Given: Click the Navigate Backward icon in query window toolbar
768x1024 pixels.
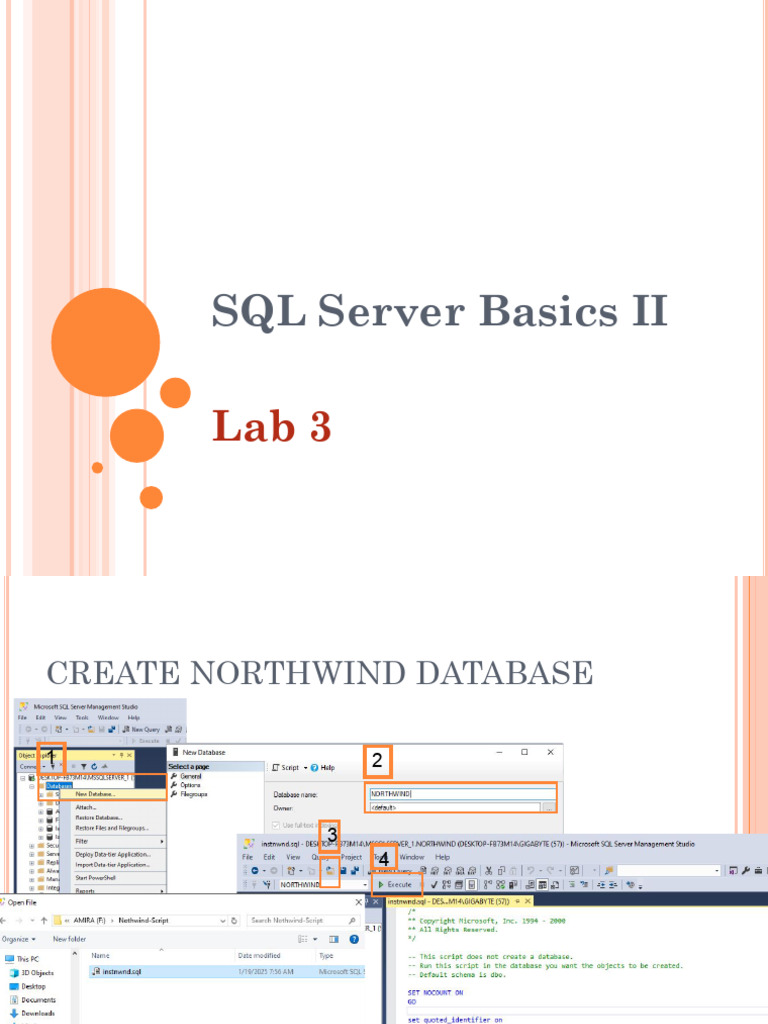Looking at the screenshot, I should click(x=255, y=871).
